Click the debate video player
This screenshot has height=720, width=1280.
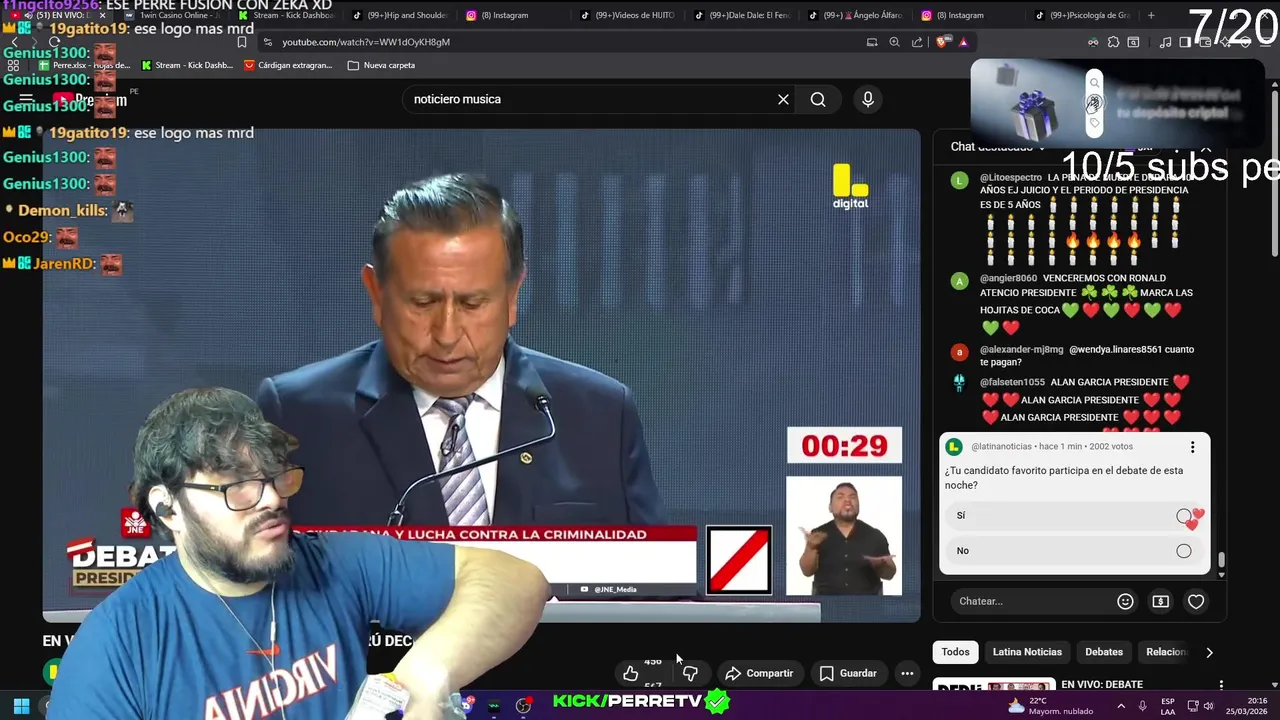pyautogui.click(x=481, y=375)
